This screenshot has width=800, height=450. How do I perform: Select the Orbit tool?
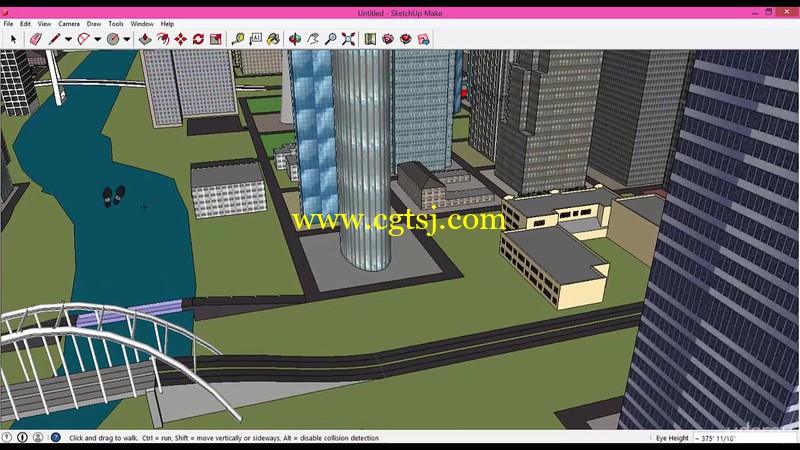point(295,39)
